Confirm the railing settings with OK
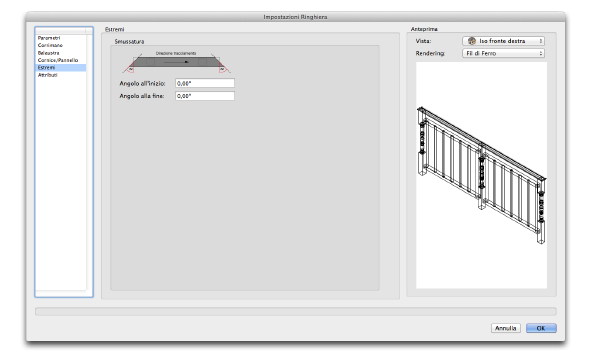The height and width of the screenshot is (360, 593). [541, 328]
